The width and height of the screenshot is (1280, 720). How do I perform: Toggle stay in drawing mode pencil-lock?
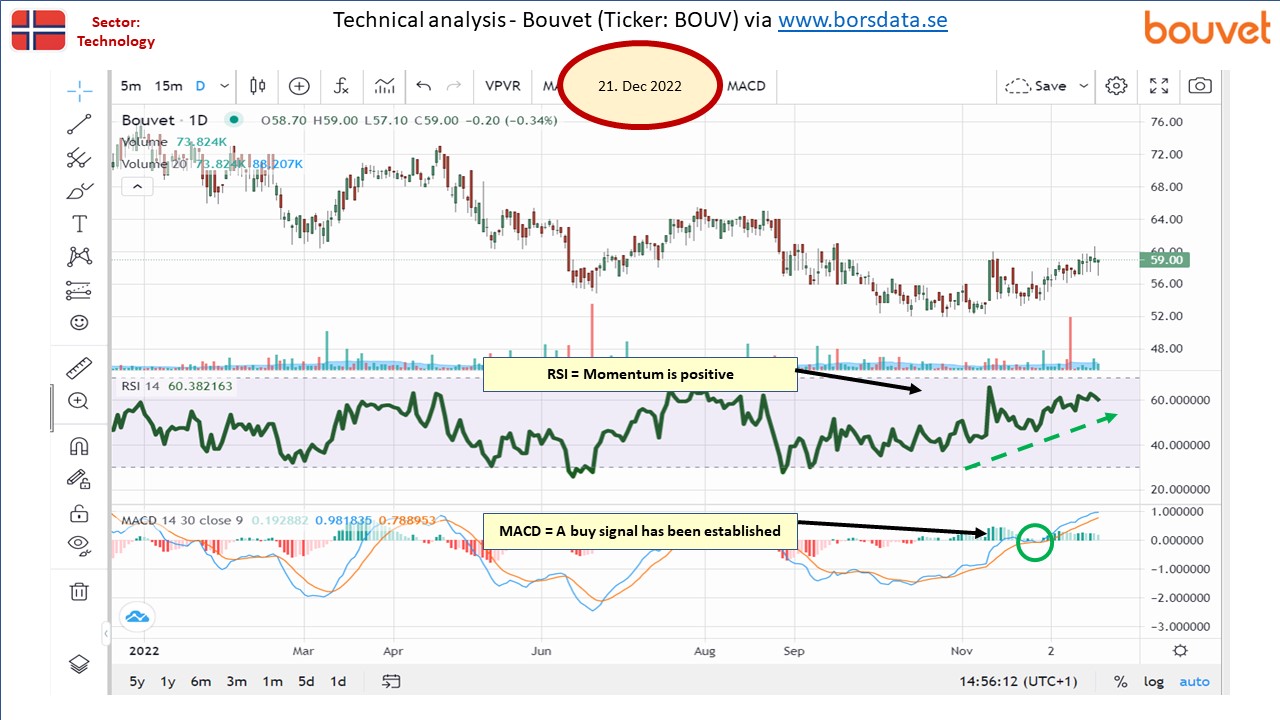pyautogui.click(x=79, y=479)
